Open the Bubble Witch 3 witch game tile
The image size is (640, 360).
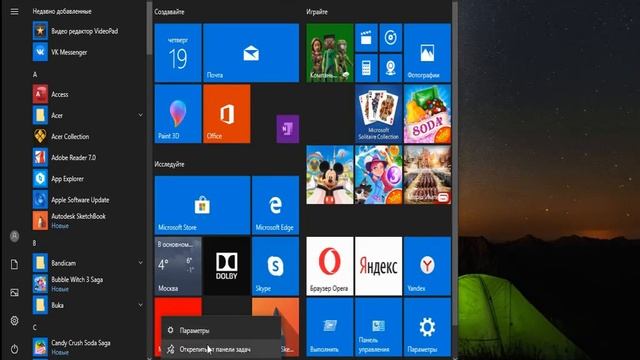click(x=378, y=175)
